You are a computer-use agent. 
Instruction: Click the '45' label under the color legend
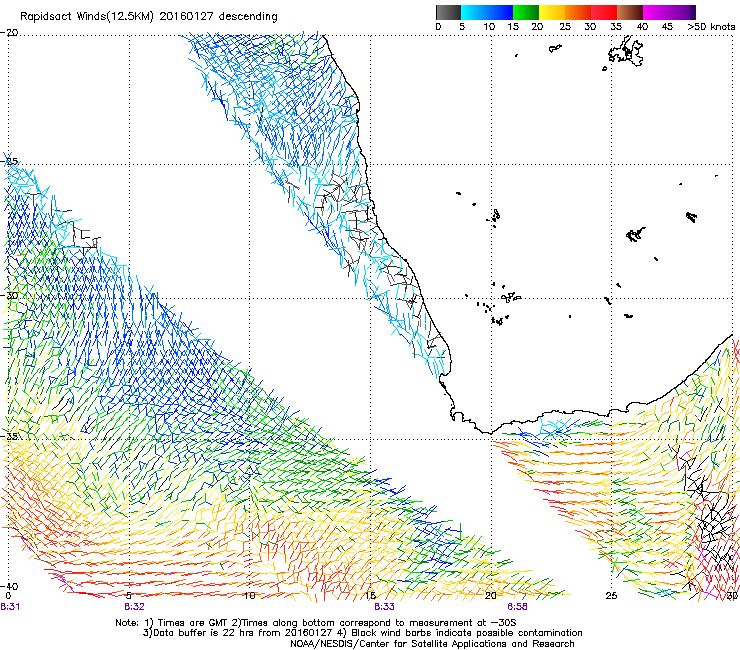tap(667, 27)
